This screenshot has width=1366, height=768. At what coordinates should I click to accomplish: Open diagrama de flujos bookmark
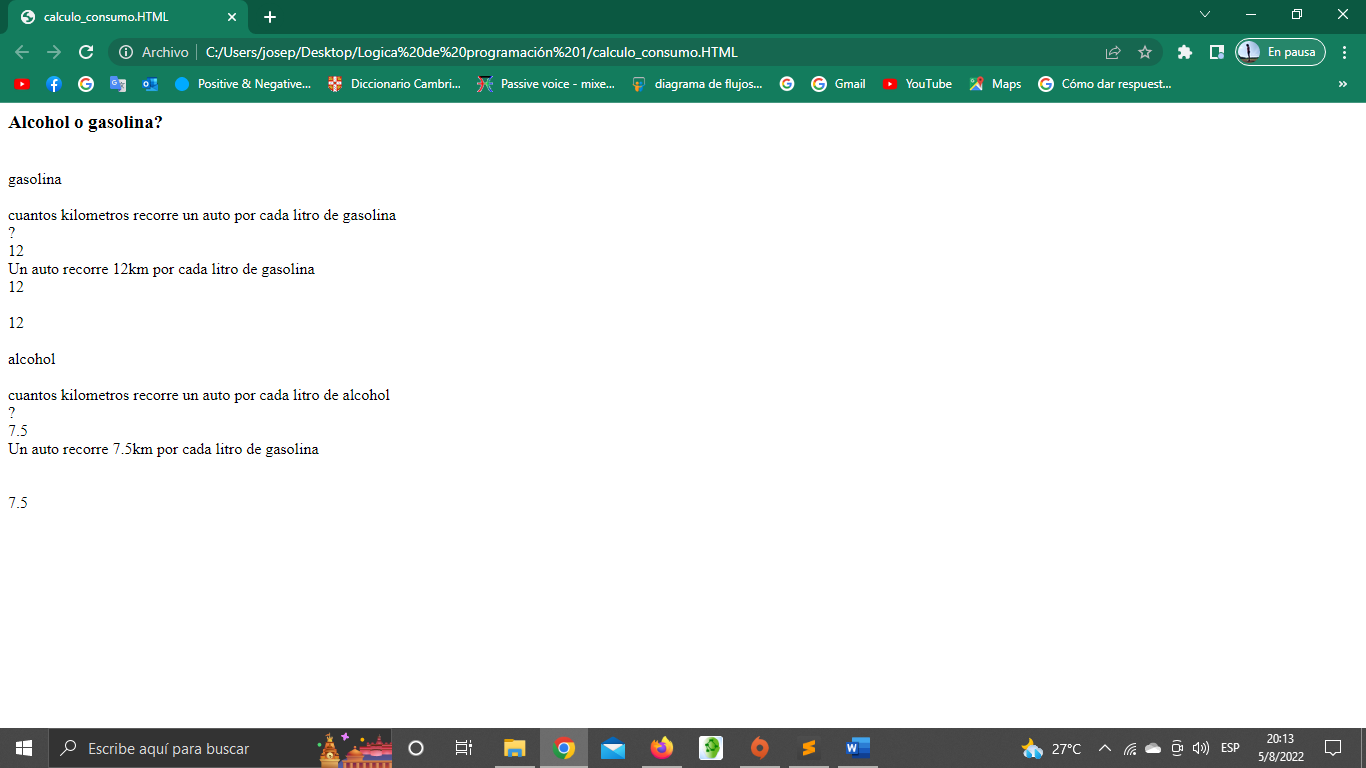(697, 84)
